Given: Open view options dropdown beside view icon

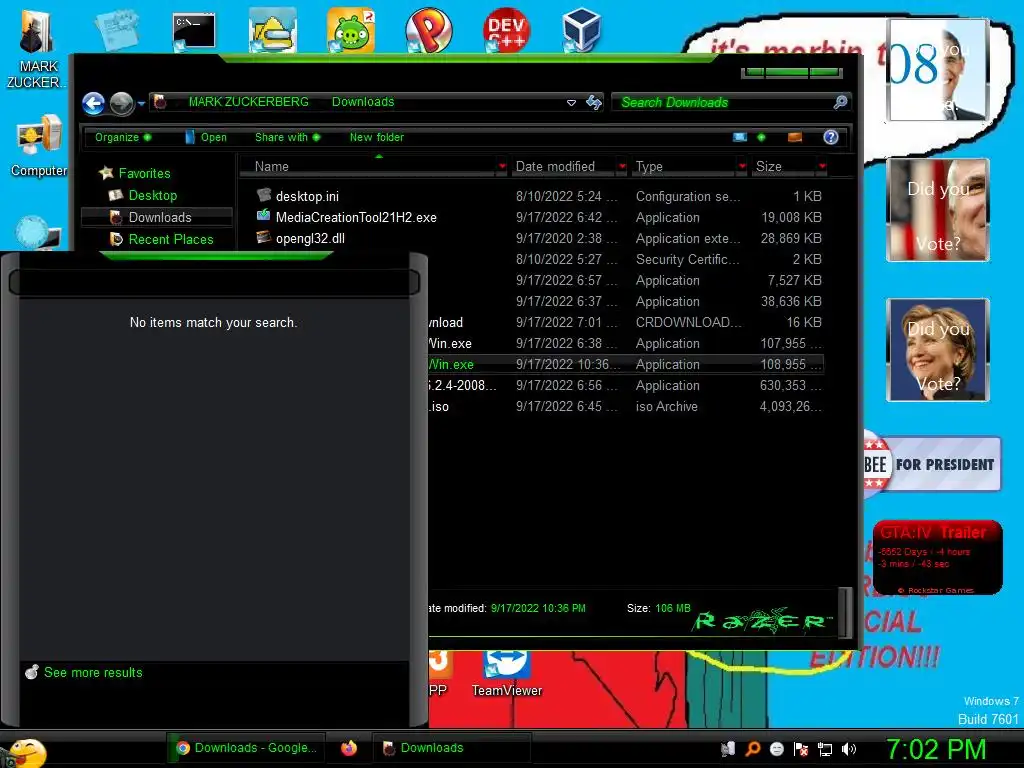Looking at the screenshot, I should tap(761, 137).
